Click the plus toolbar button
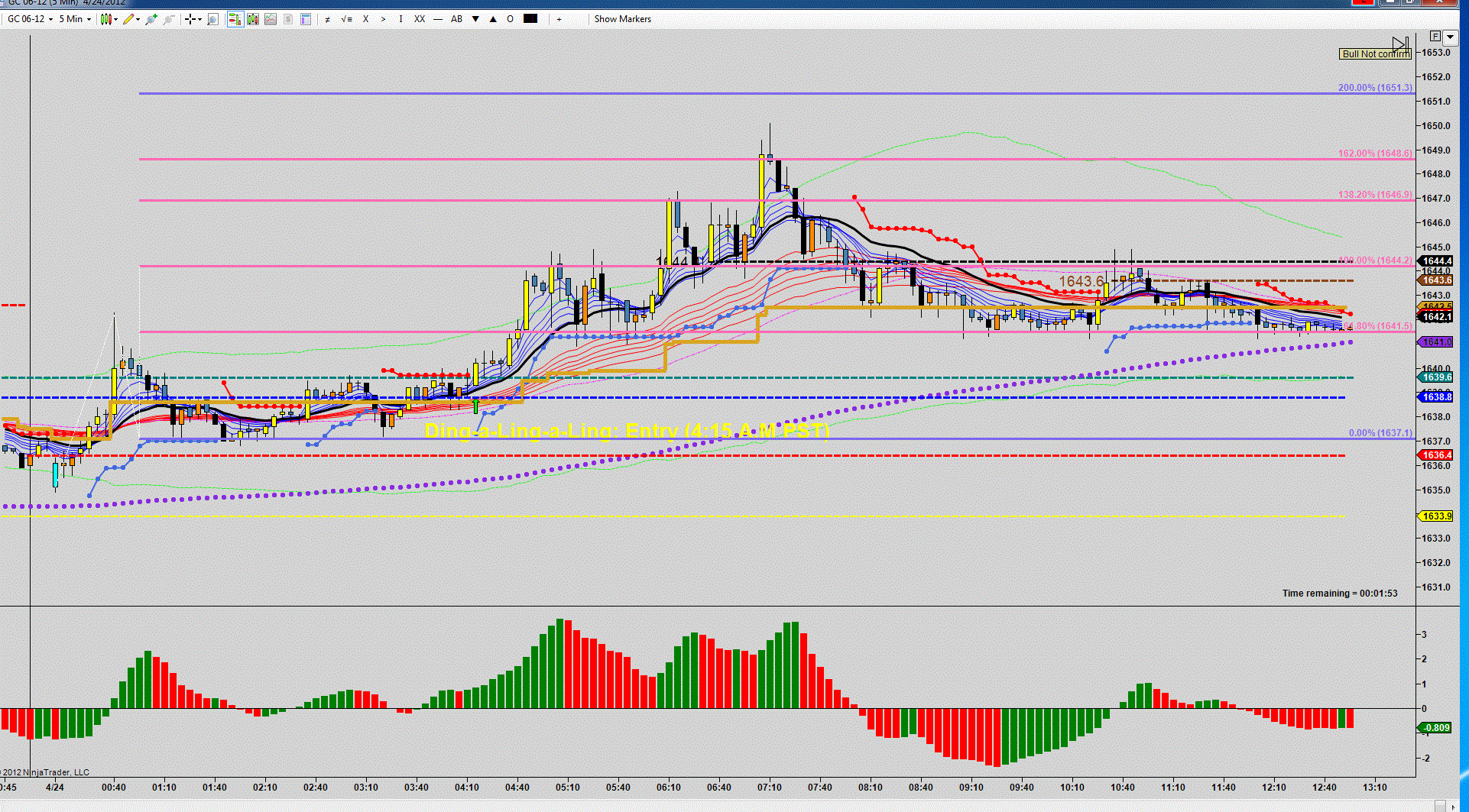1469x812 pixels. point(559,19)
